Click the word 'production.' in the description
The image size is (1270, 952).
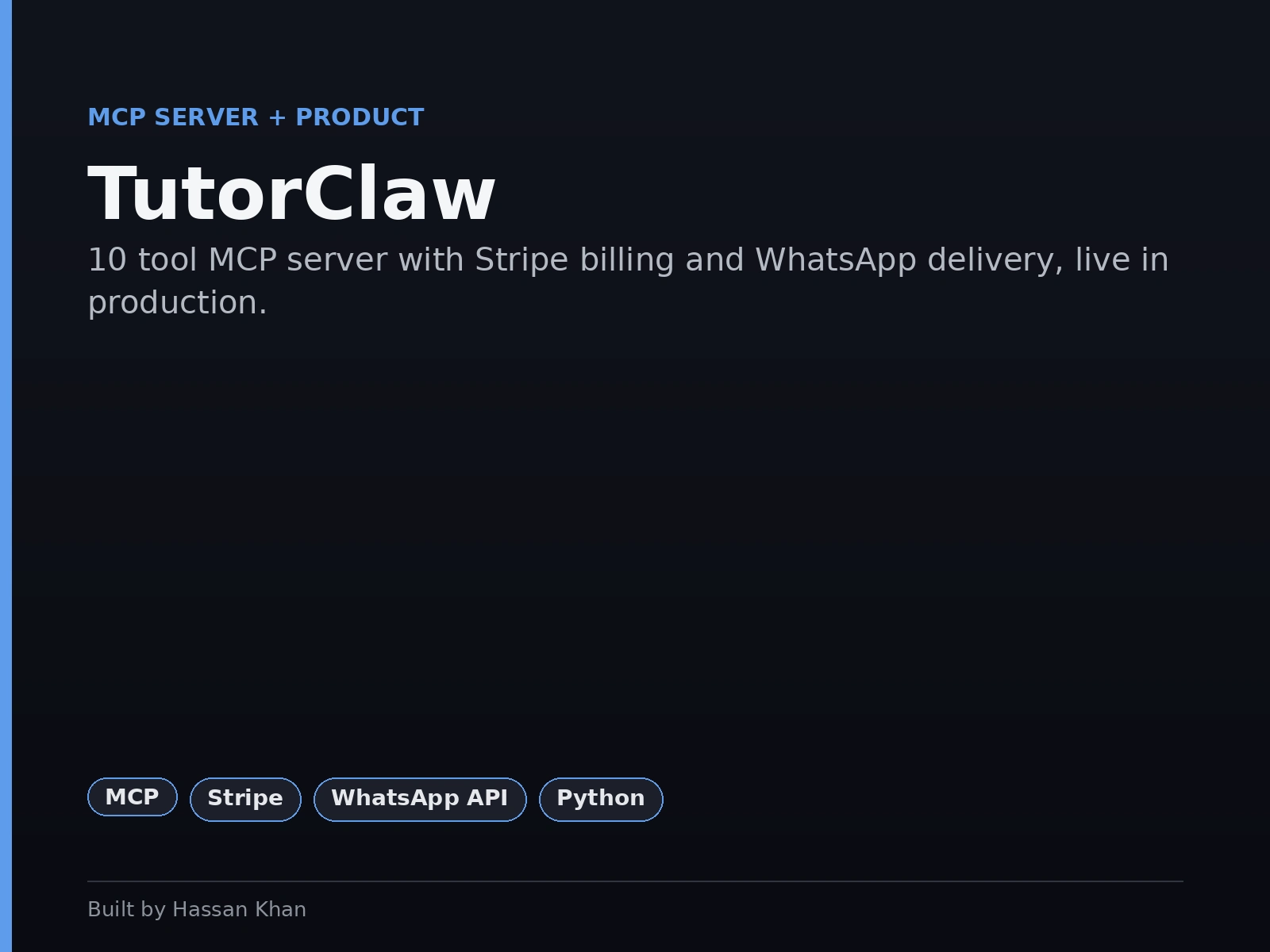pos(178,303)
